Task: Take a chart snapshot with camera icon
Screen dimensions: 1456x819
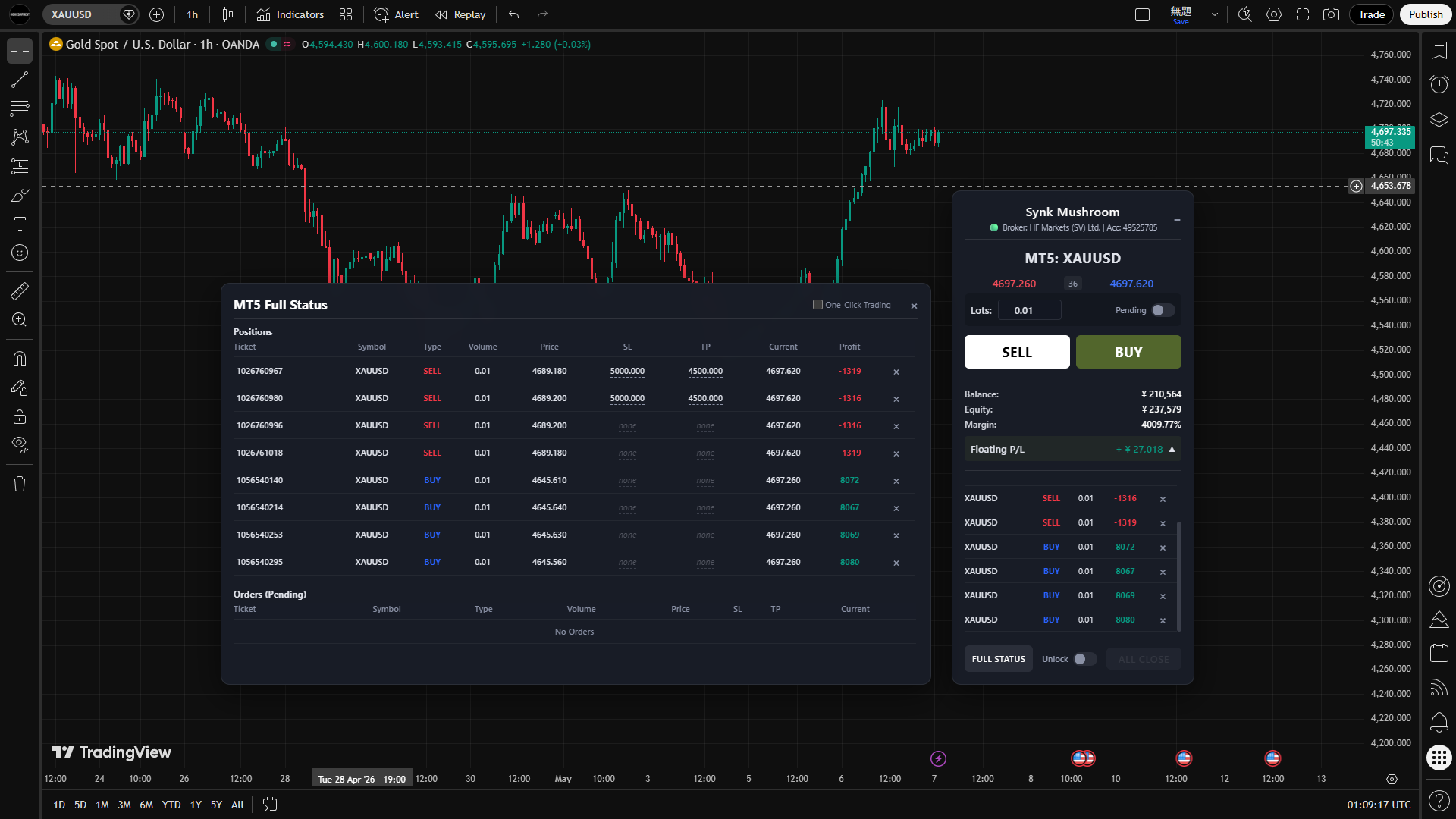Action: (1331, 14)
